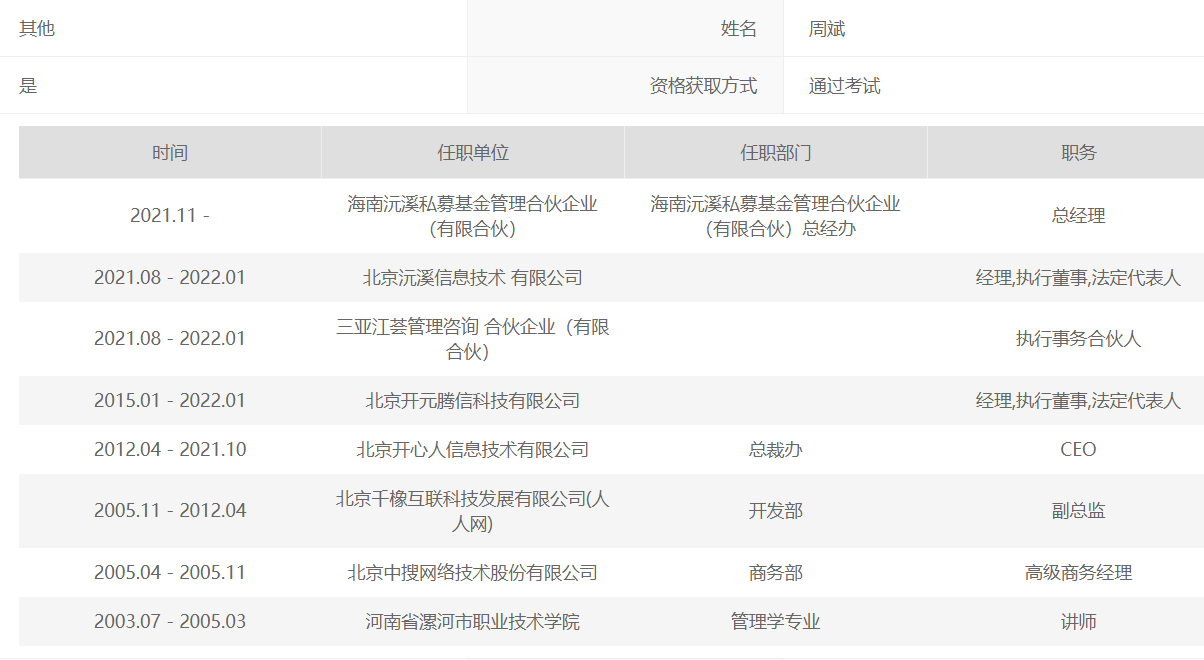The height and width of the screenshot is (660, 1204).
Task: Select the date range 2015.01 - 2022.01
Action: (170, 401)
